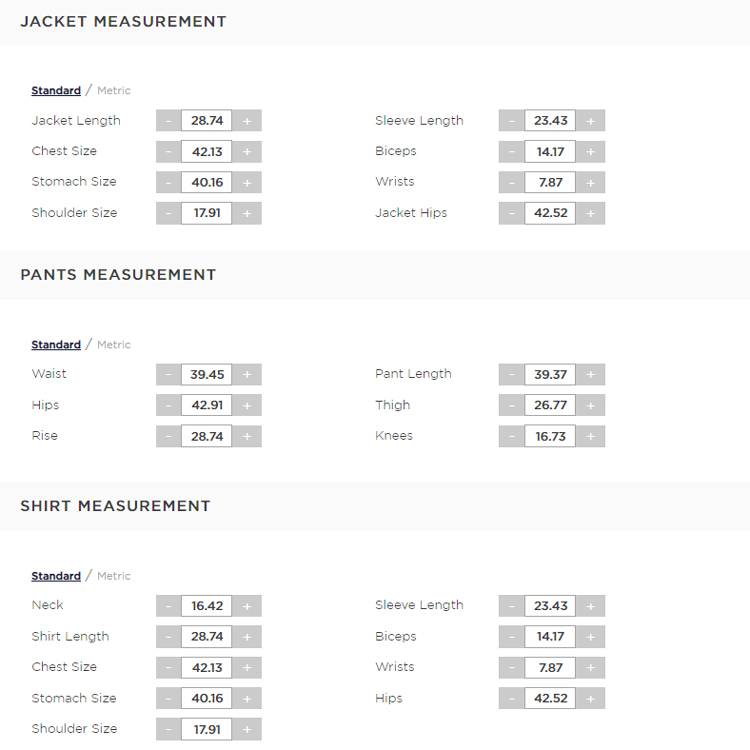
Task: Increase shirt Hips measurement
Action: click(x=590, y=698)
